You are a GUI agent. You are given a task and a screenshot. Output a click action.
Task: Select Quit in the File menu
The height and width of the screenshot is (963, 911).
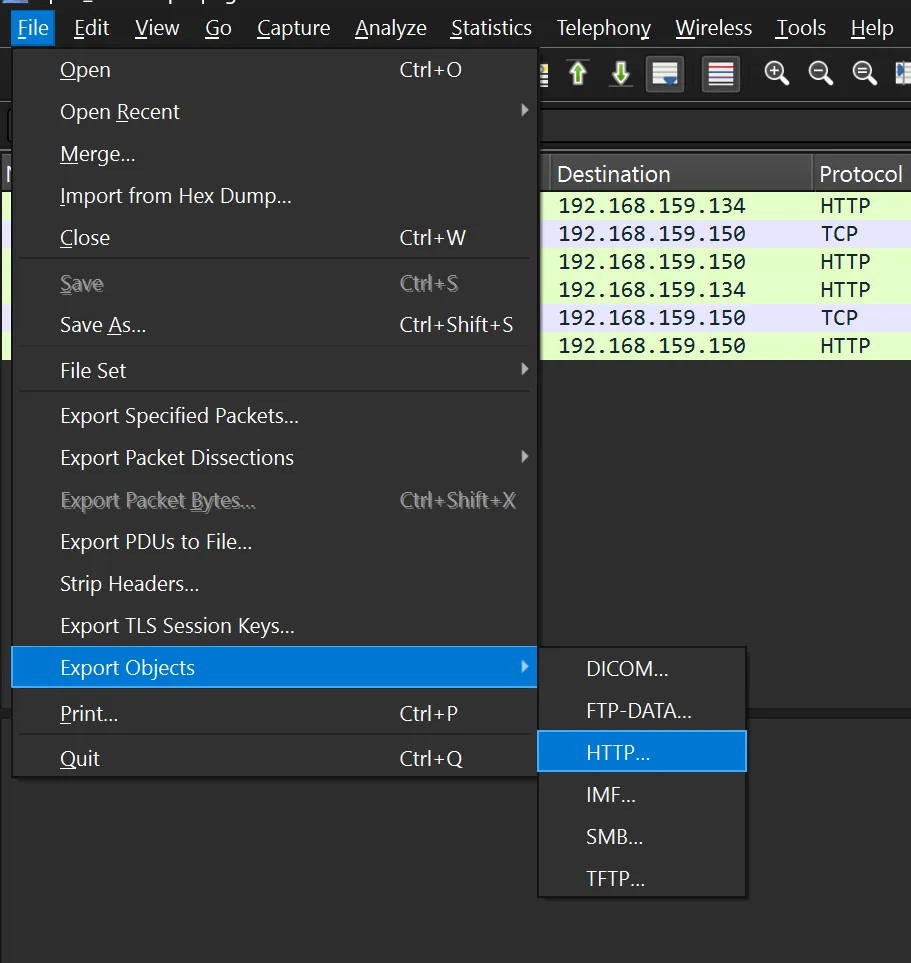pyautogui.click(x=274, y=758)
